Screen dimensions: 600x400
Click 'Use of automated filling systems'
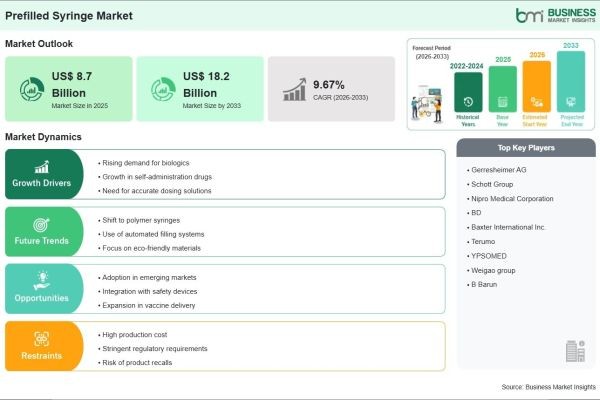153,234
